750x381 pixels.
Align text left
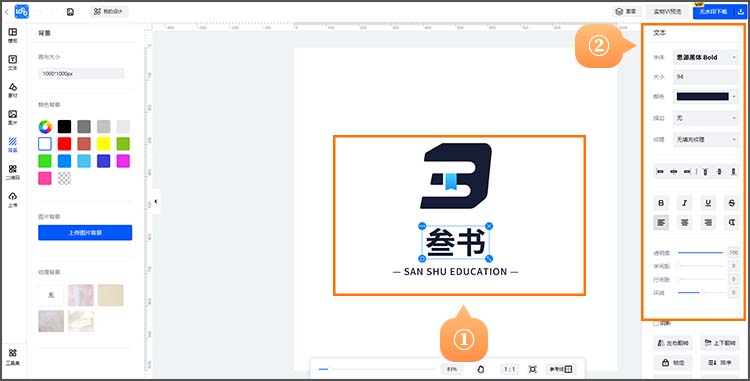(661, 222)
